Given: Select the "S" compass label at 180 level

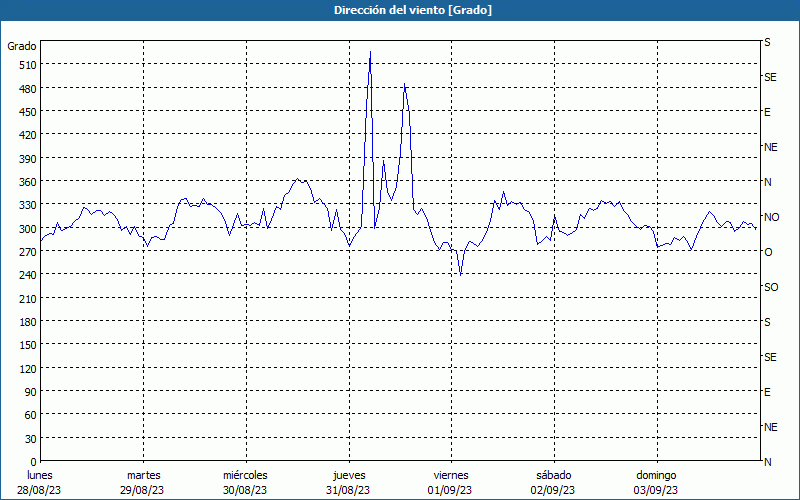Looking at the screenshot, I should point(767,322).
